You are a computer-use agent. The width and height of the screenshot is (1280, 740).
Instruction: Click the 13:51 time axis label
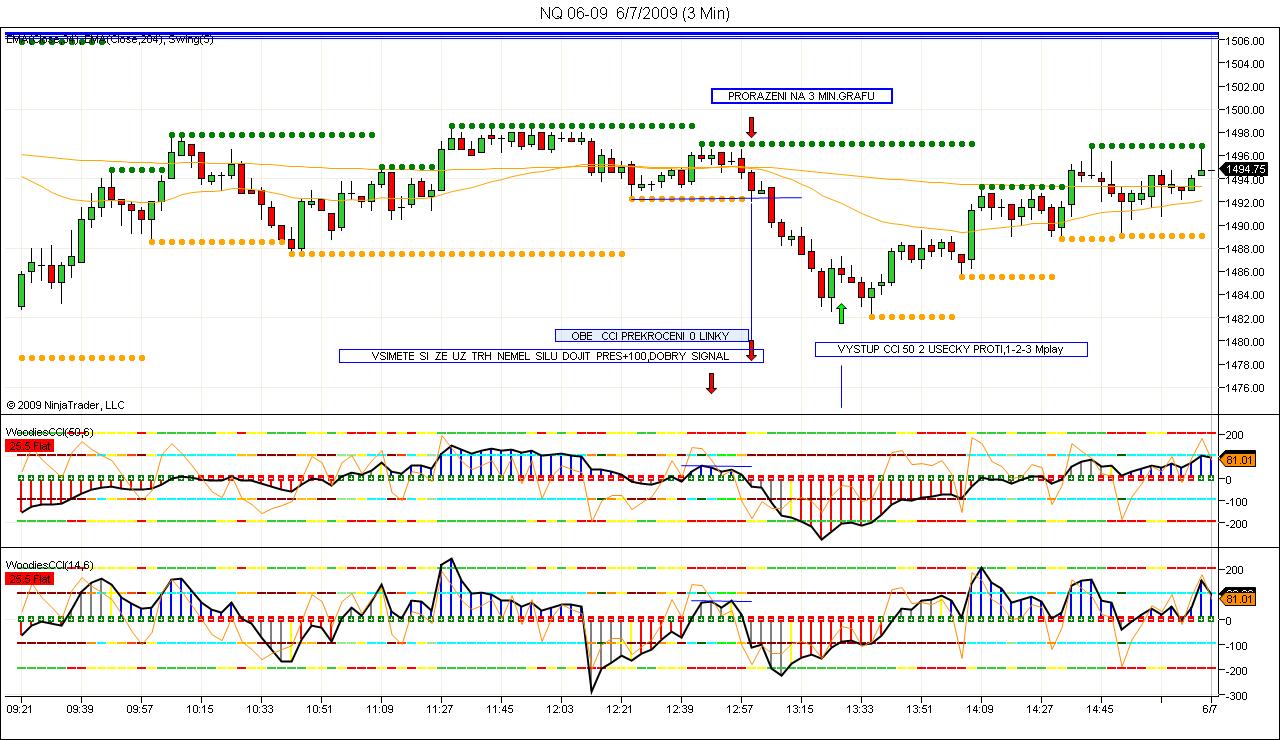(920, 709)
